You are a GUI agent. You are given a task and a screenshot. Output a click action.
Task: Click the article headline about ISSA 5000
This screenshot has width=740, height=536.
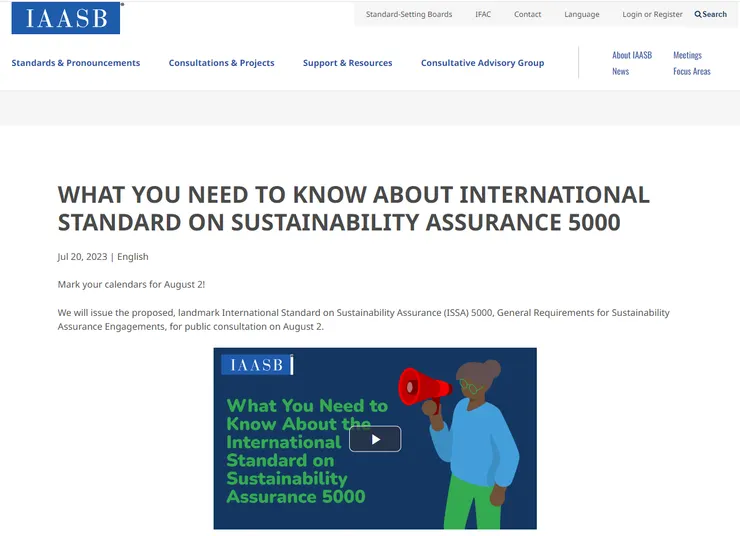point(353,208)
